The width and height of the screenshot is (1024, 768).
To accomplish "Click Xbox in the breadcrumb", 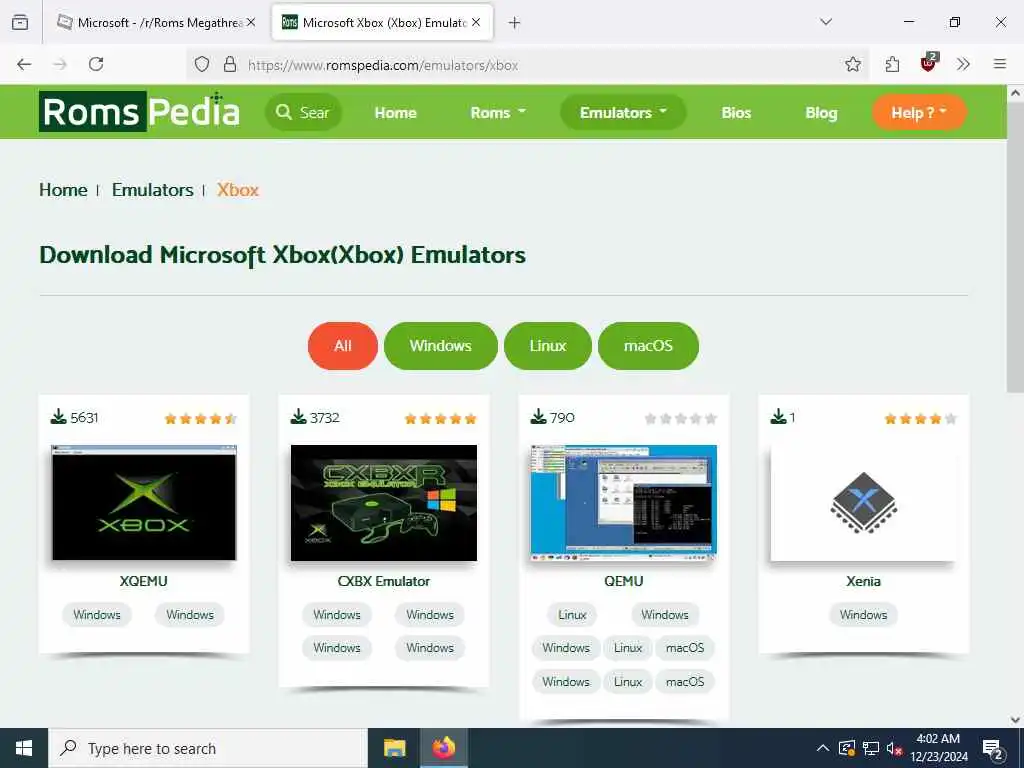I will (x=238, y=190).
